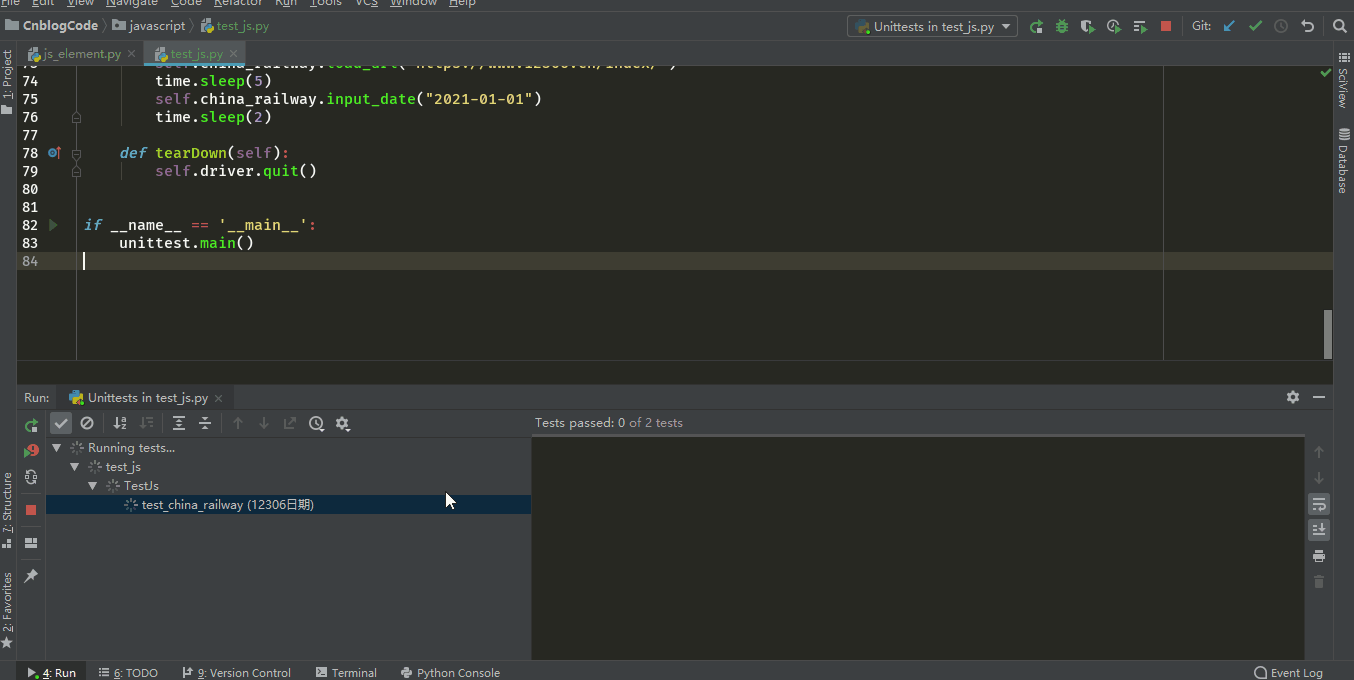Toggle auto-test rerun icon
This screenshot has width=1354, height=680.
pos(31,477)
